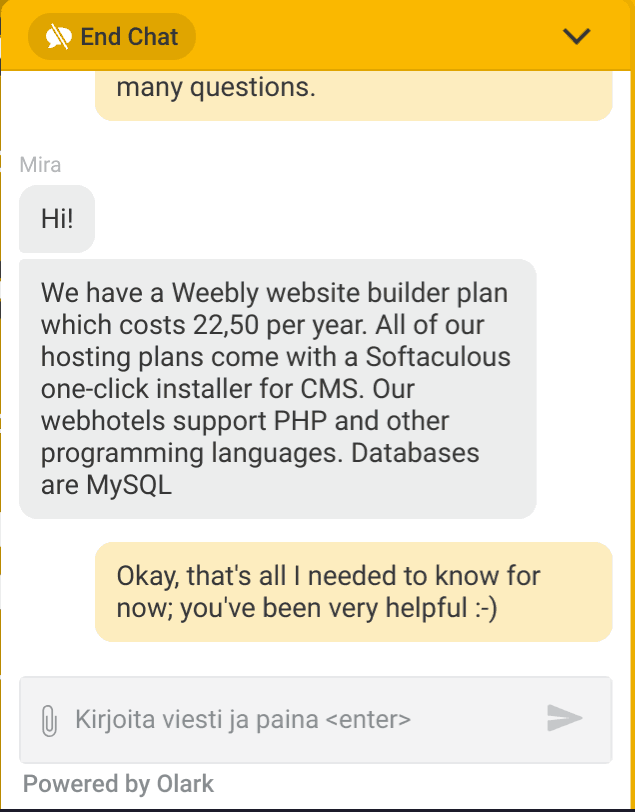The image size is (635, 812).
Task: Click Mira's Weebly website builder message
Action: point(278,388)
